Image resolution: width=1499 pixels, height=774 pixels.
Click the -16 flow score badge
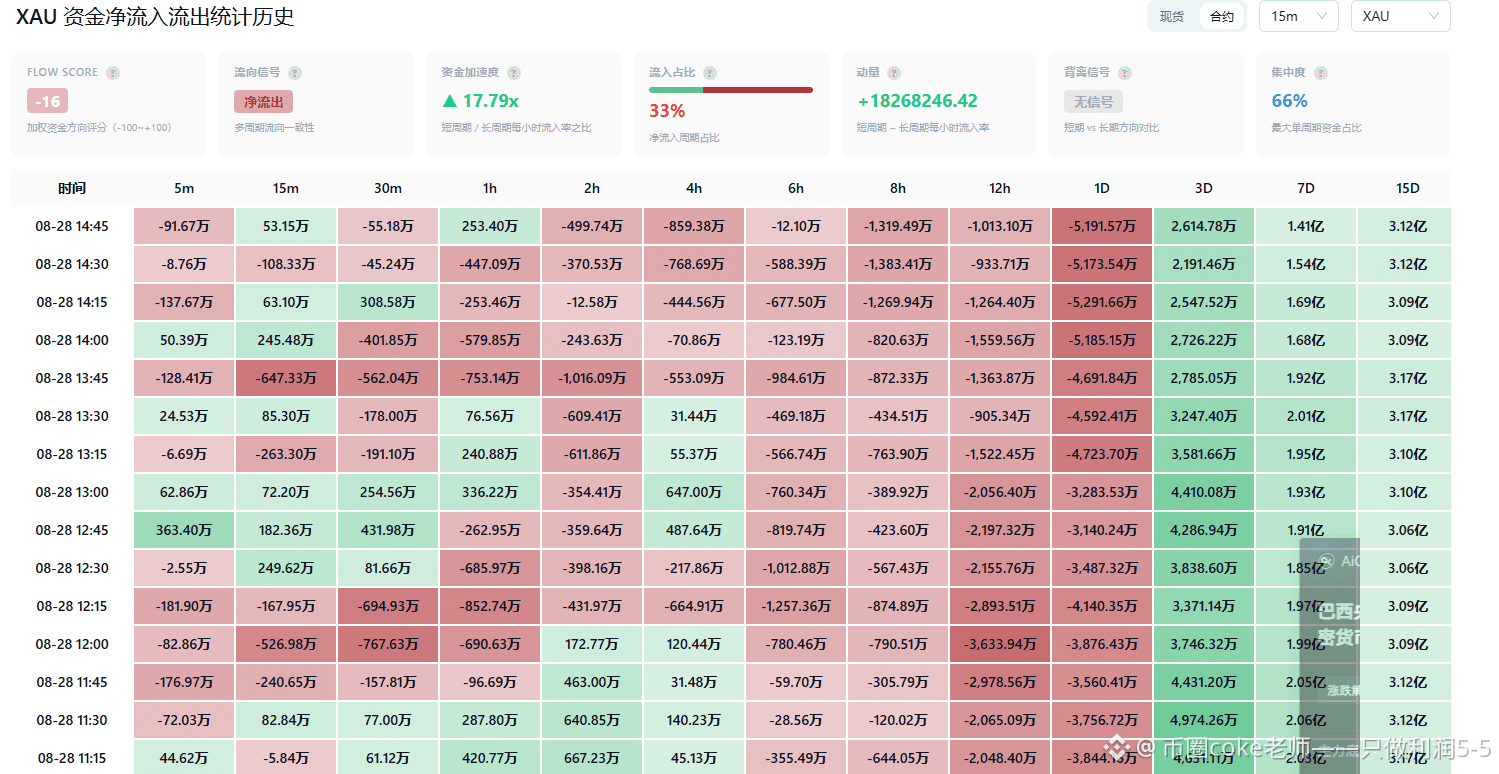click(47, 101)
